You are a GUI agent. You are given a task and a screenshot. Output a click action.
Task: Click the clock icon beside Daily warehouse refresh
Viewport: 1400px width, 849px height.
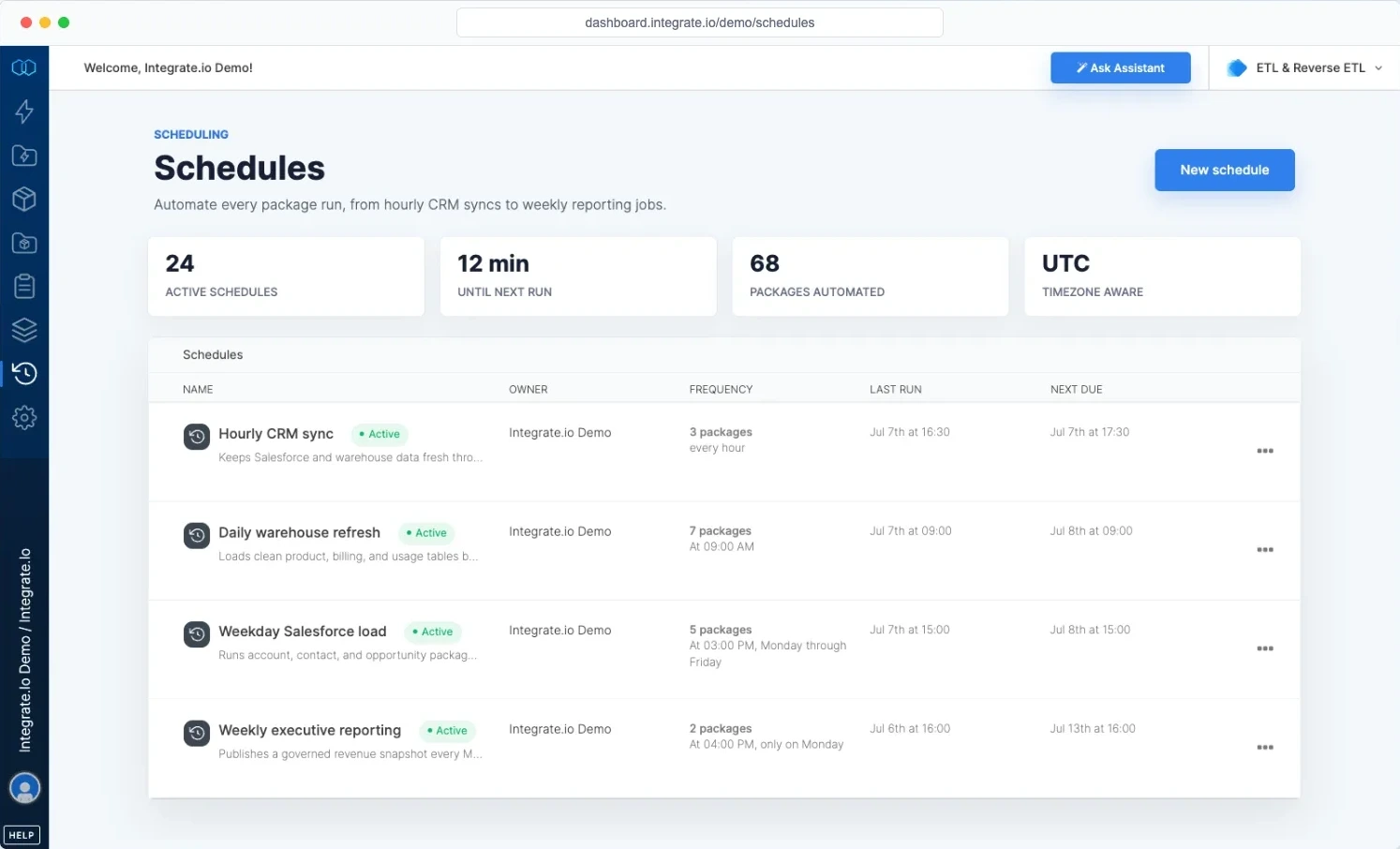pos(197,536)
